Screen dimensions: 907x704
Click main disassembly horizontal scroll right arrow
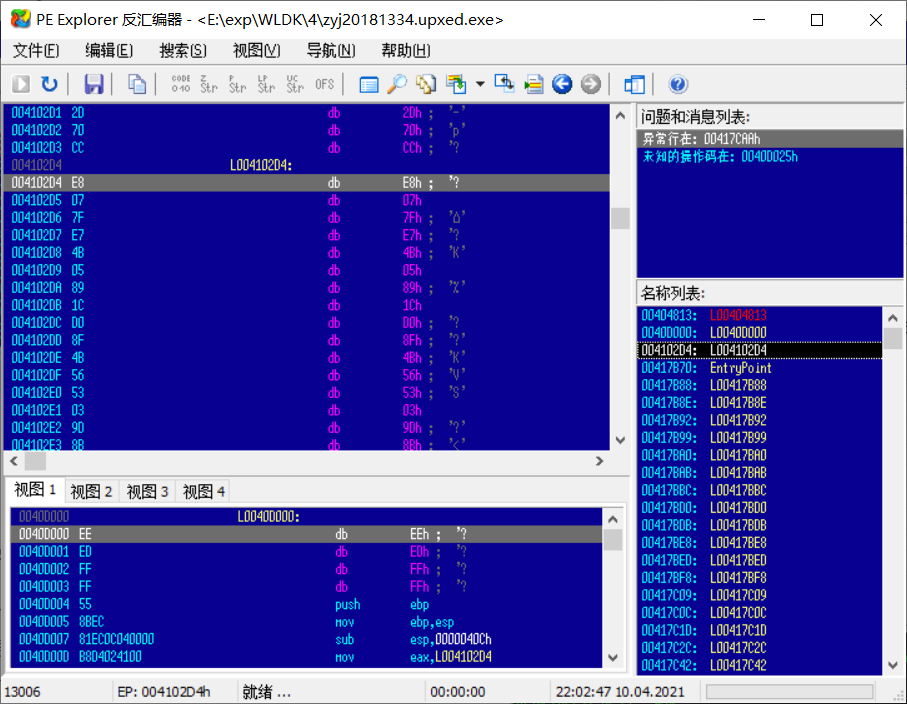[x=599, y=461]
